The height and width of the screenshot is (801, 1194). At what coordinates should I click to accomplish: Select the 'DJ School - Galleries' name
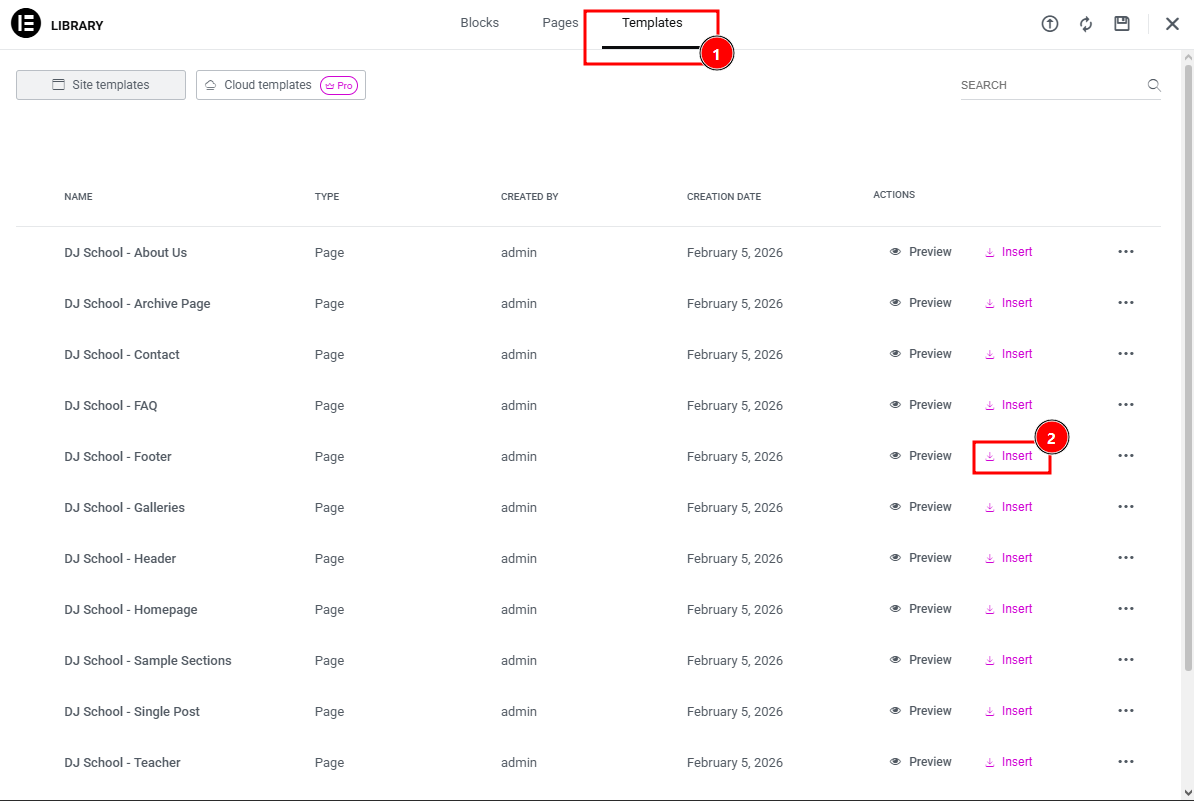(x=125, y=508)
